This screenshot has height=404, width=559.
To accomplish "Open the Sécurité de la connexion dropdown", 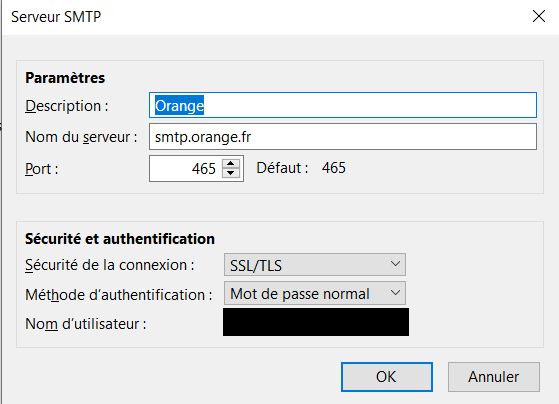I will 315,265.
